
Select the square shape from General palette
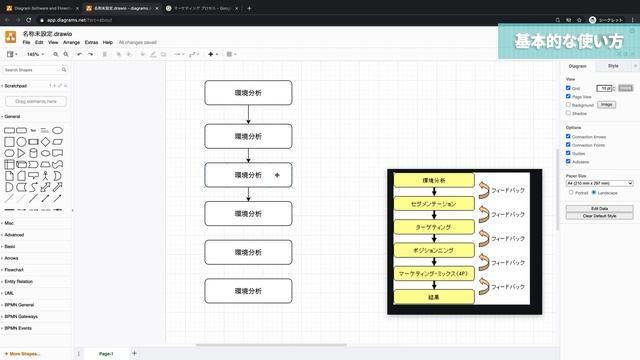[9, 142]
